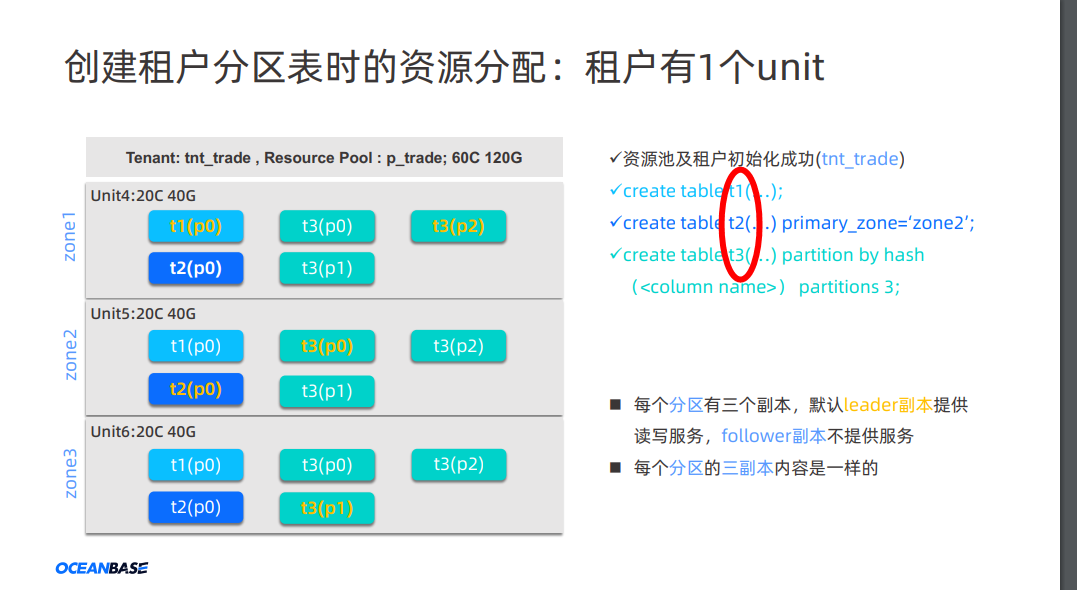The height and width of the screenshot is (590, 1077).
Task: Select the t3(p0) leader box in Unit5
Action: [x=327, y=346]
